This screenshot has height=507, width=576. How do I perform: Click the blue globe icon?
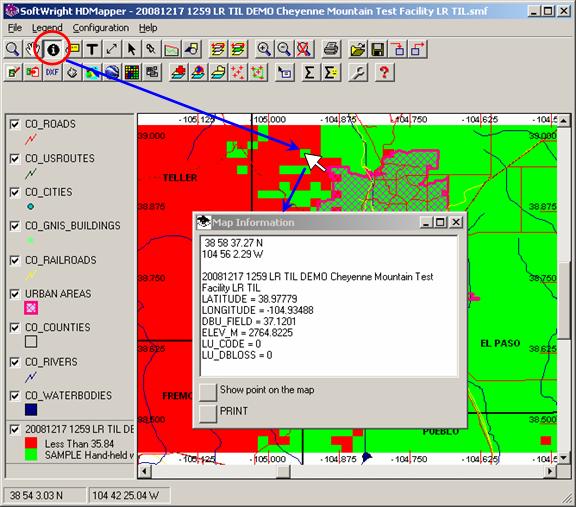coord(112,72)
